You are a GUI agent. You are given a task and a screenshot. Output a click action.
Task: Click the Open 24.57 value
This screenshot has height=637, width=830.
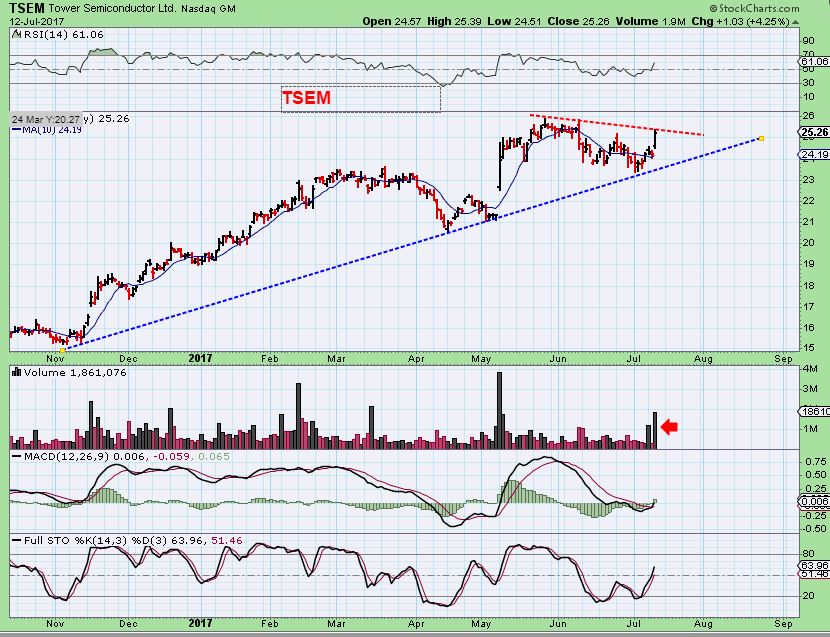pyautogui.click(x=392, y=22)
